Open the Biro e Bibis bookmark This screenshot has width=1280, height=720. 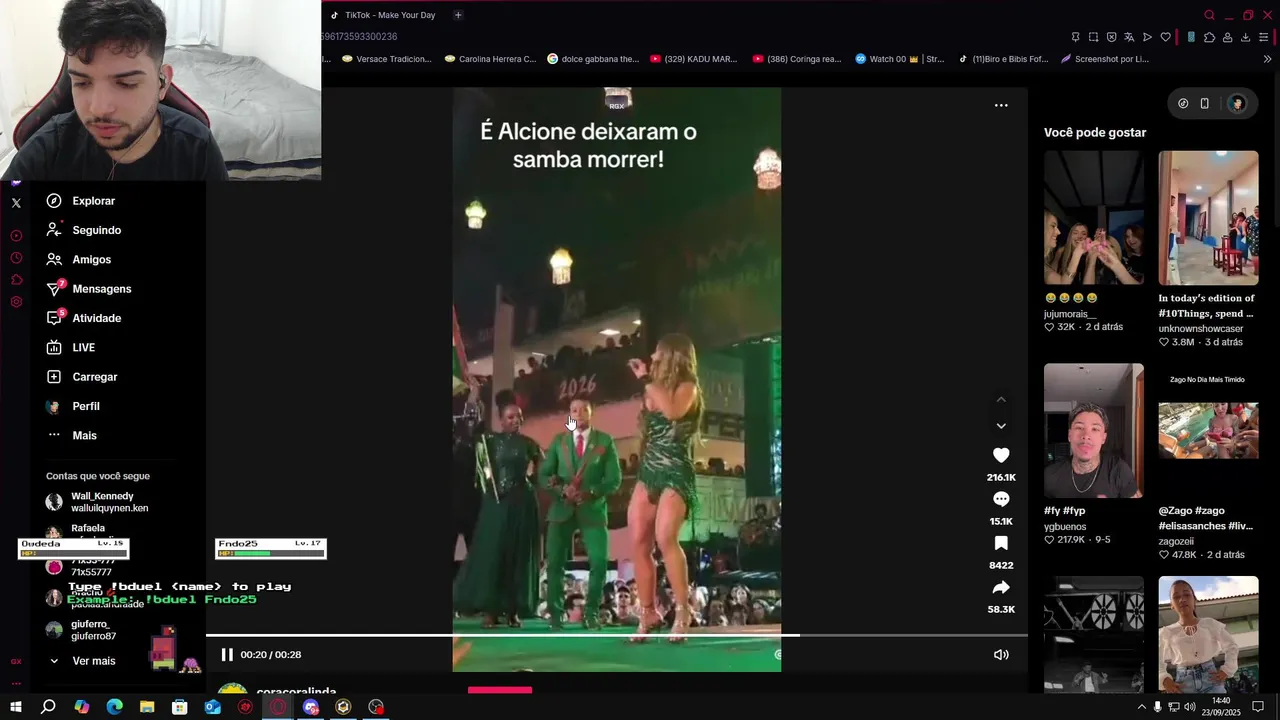click(x=1003, y=59)
